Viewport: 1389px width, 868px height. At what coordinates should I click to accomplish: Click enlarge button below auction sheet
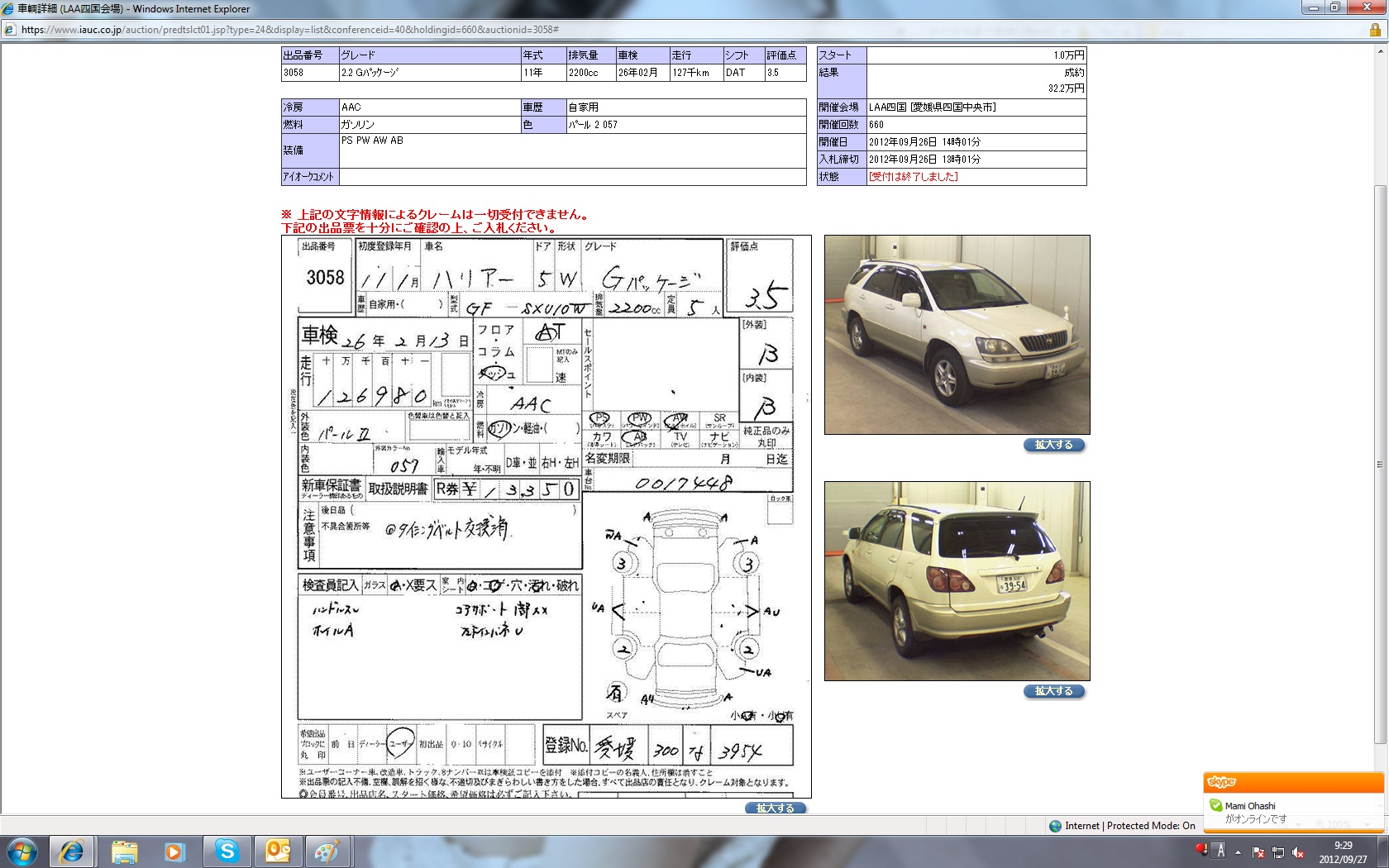click(775, 808)
